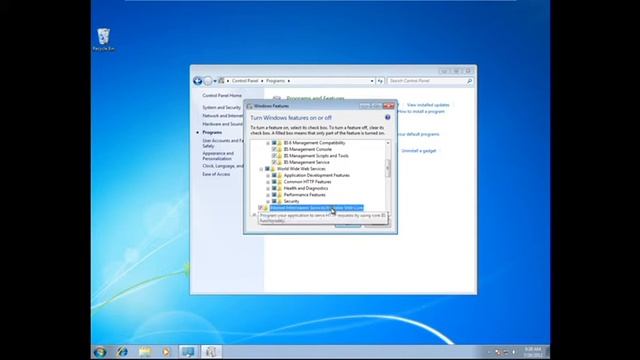The image size is (640, 360).
Task: Click the volume icon in system tray
Action: [513, 352]
